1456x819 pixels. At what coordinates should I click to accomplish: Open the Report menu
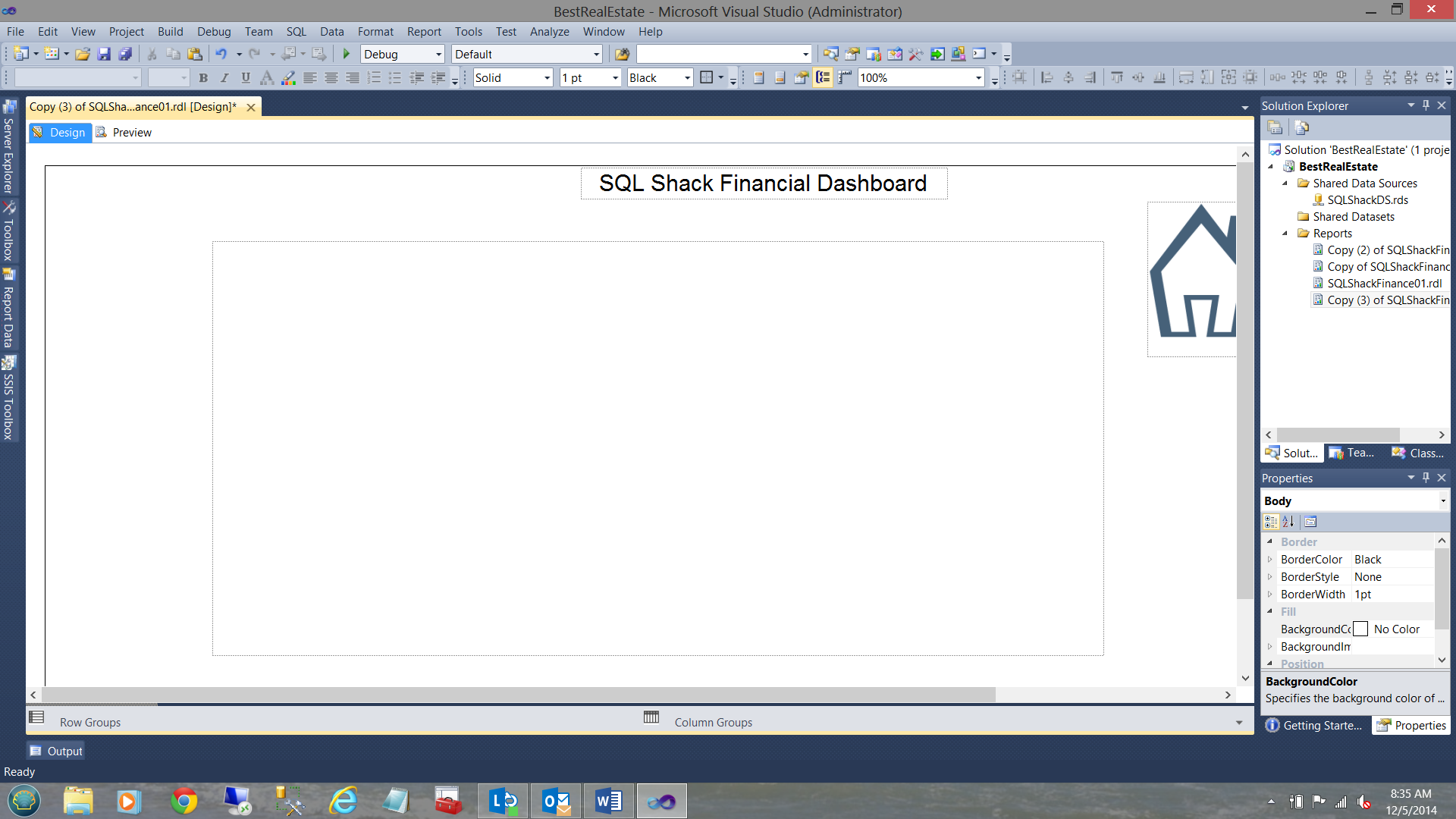pos(423,32)
